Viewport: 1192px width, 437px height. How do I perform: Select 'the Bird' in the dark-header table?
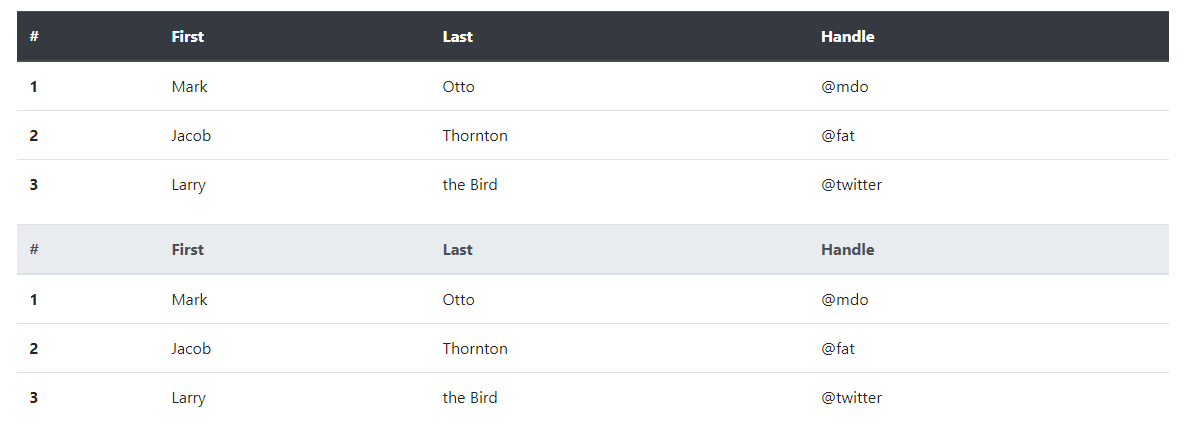(470, 185)
